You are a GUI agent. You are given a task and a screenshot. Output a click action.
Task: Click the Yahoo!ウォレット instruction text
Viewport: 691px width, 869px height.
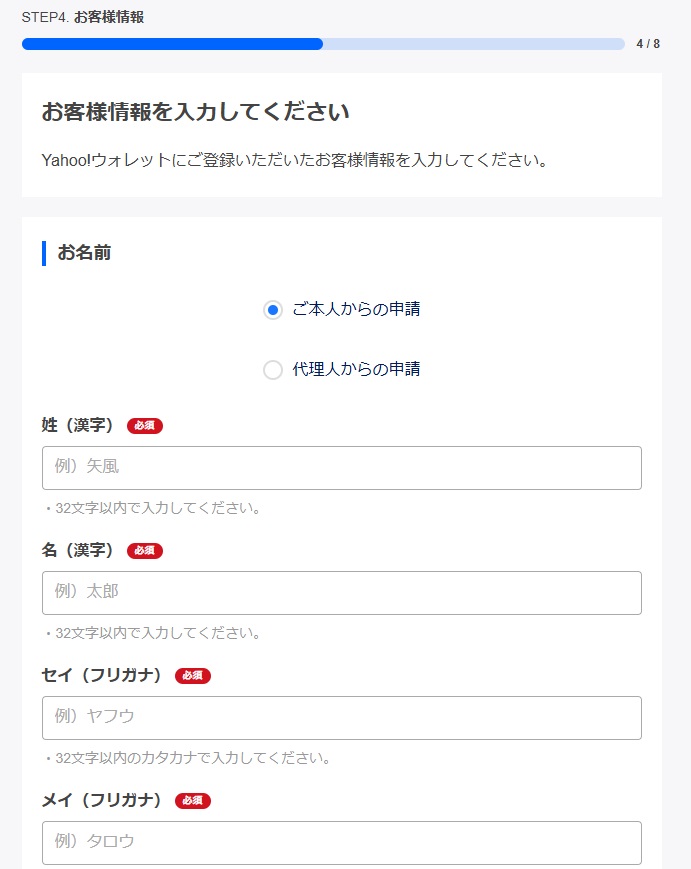point(300,161)
